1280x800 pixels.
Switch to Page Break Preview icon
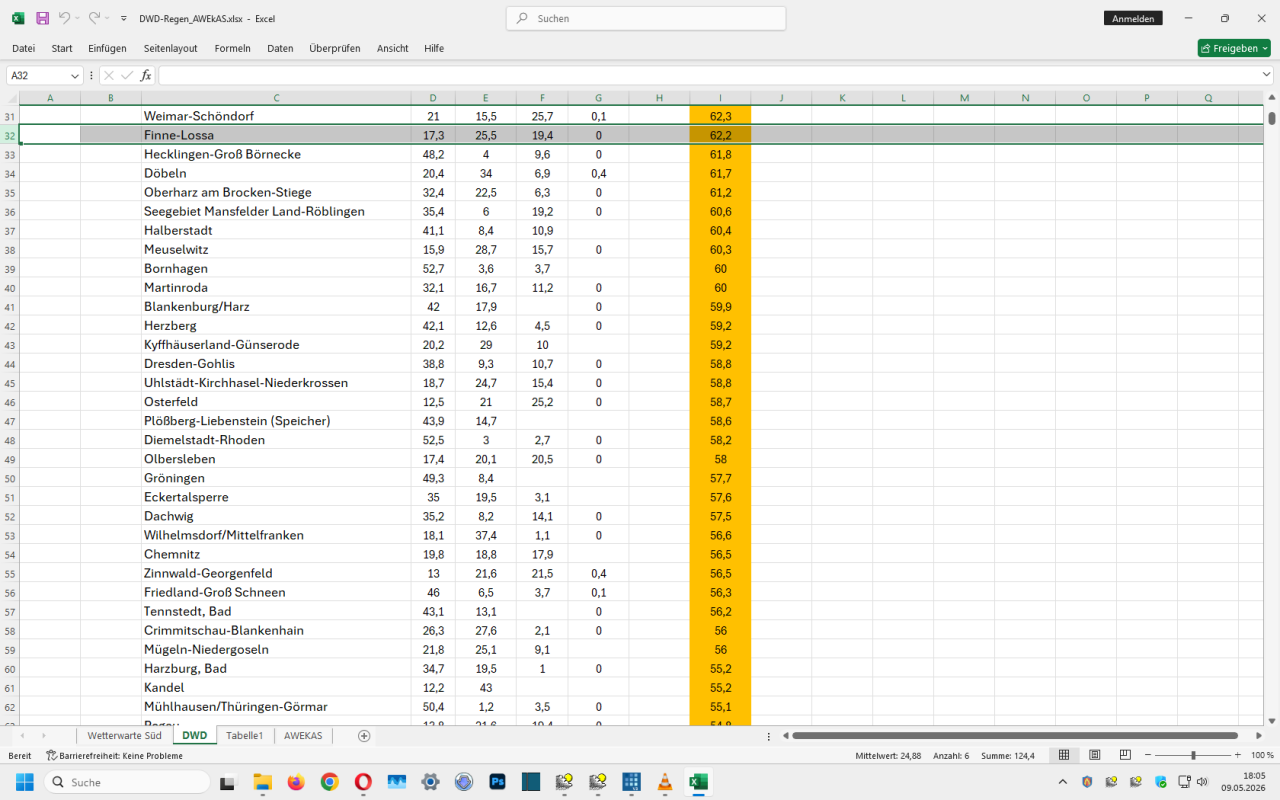[1125, 755]
